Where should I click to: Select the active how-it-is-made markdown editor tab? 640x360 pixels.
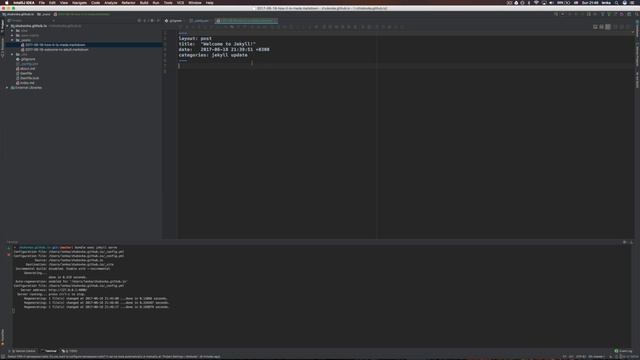tap(246, 20)
